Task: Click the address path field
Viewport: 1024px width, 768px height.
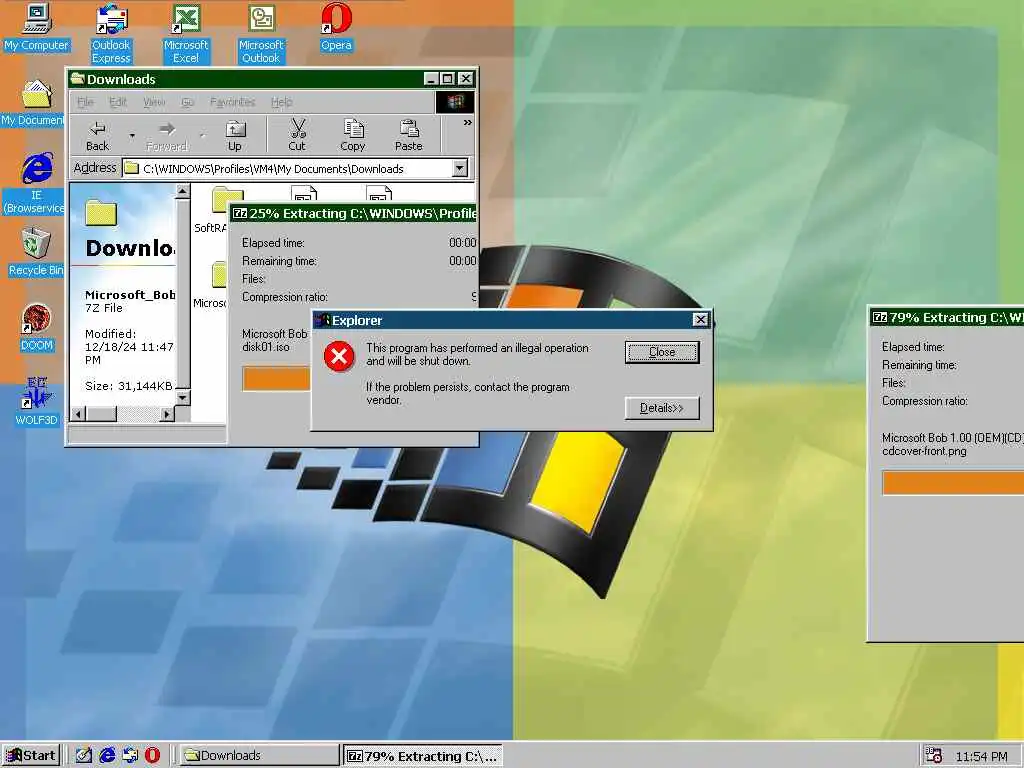Action: (287, 168)
